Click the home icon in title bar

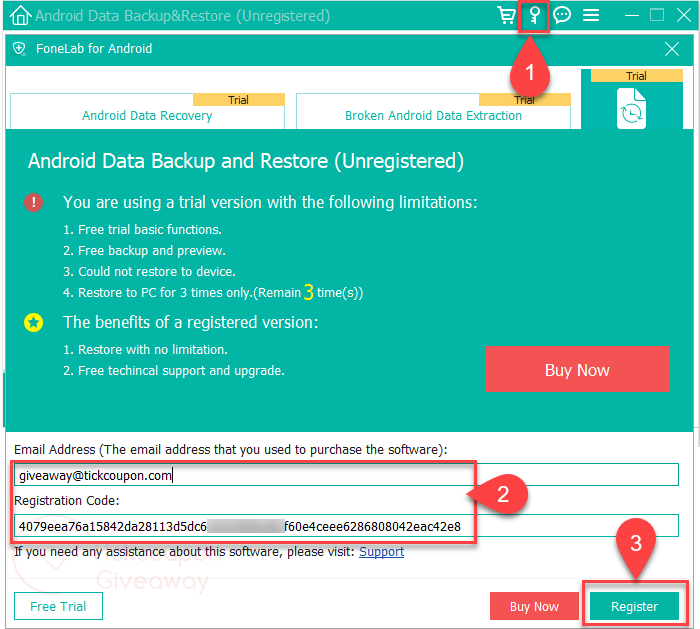click(x=20, y=16)
